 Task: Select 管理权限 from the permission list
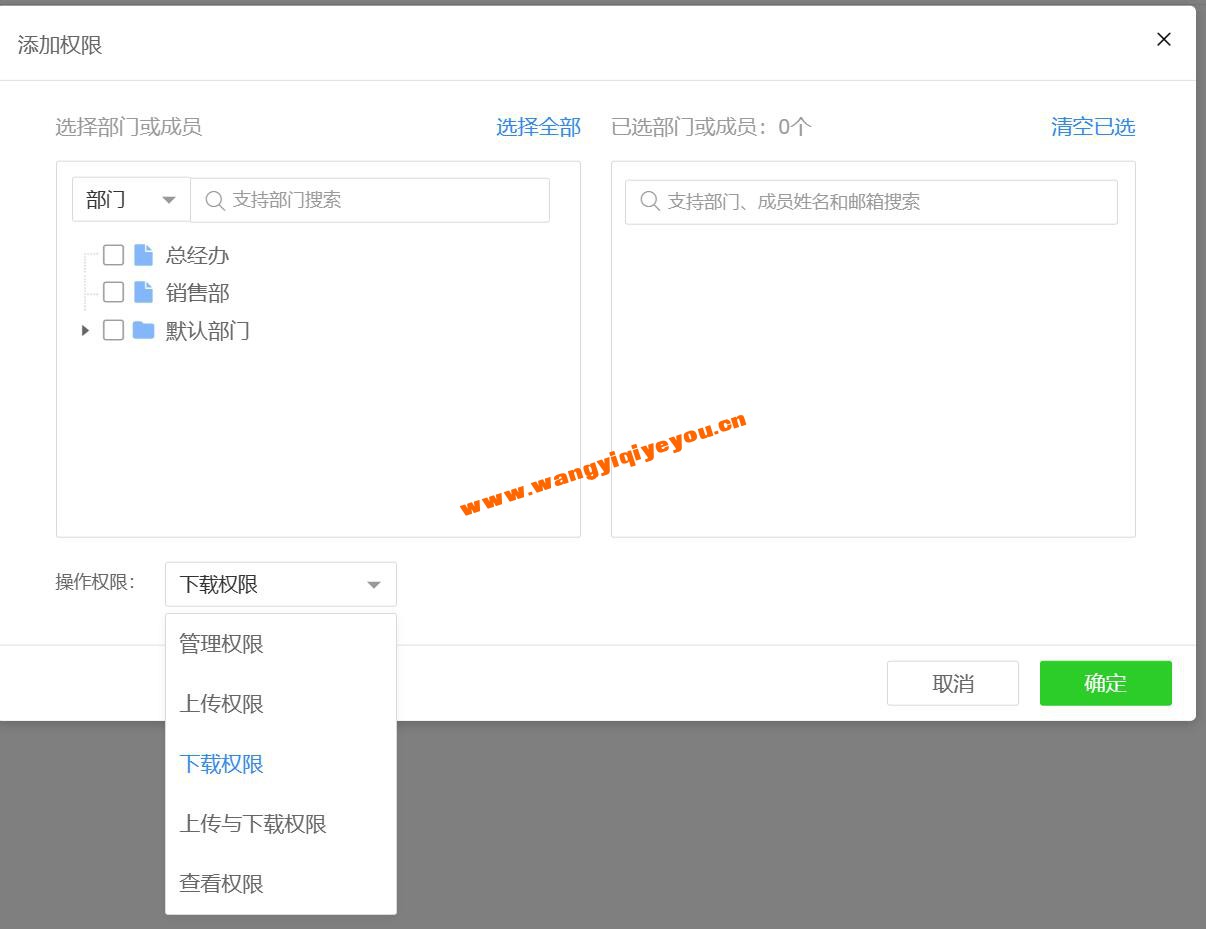pos(222,644)
